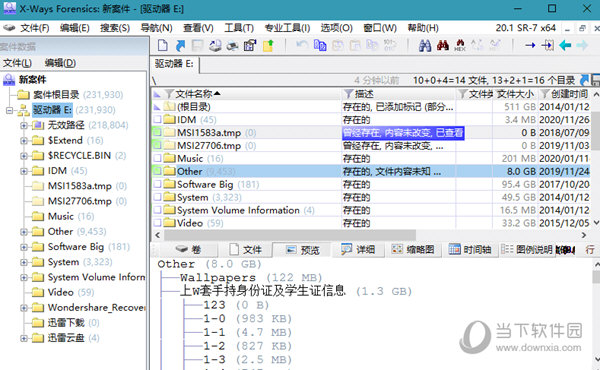Switch to the 卷 view tab
The image size is (600, 370).
point(188,250)
